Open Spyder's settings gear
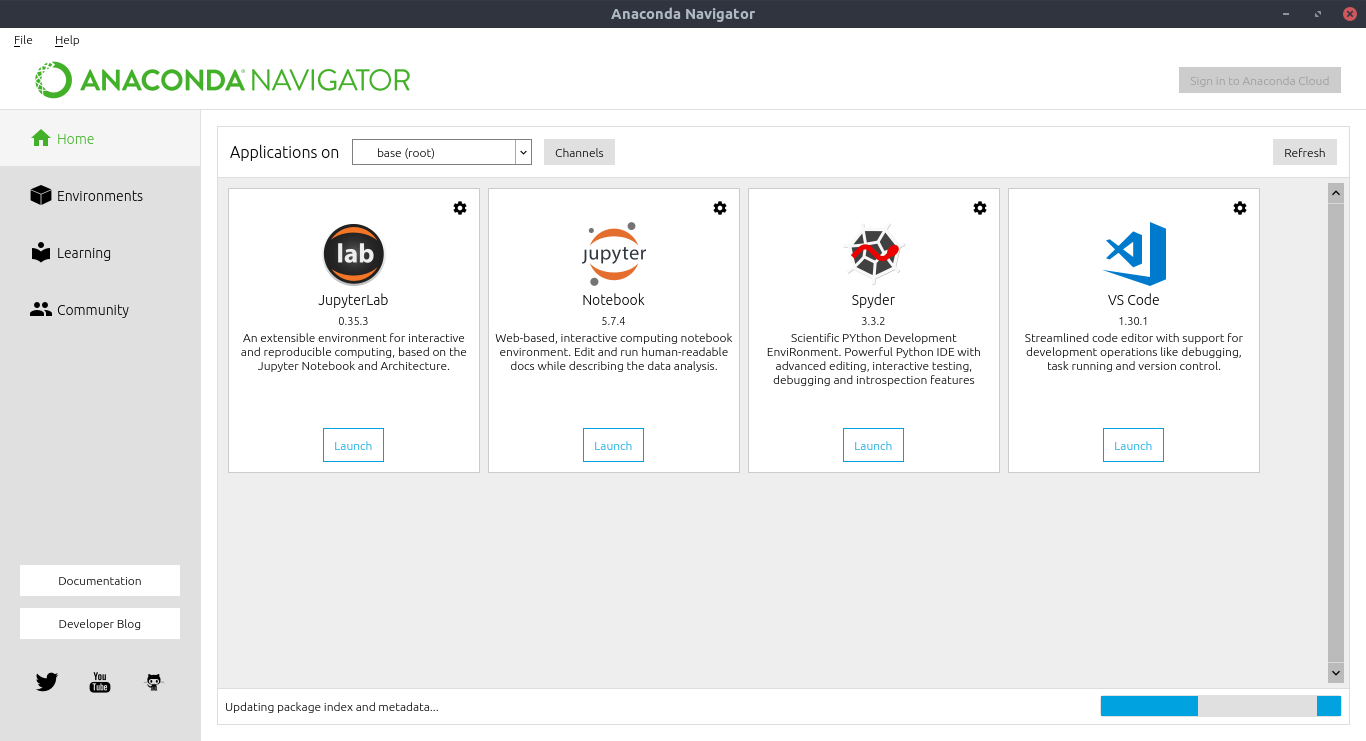 tap(980, 208)
